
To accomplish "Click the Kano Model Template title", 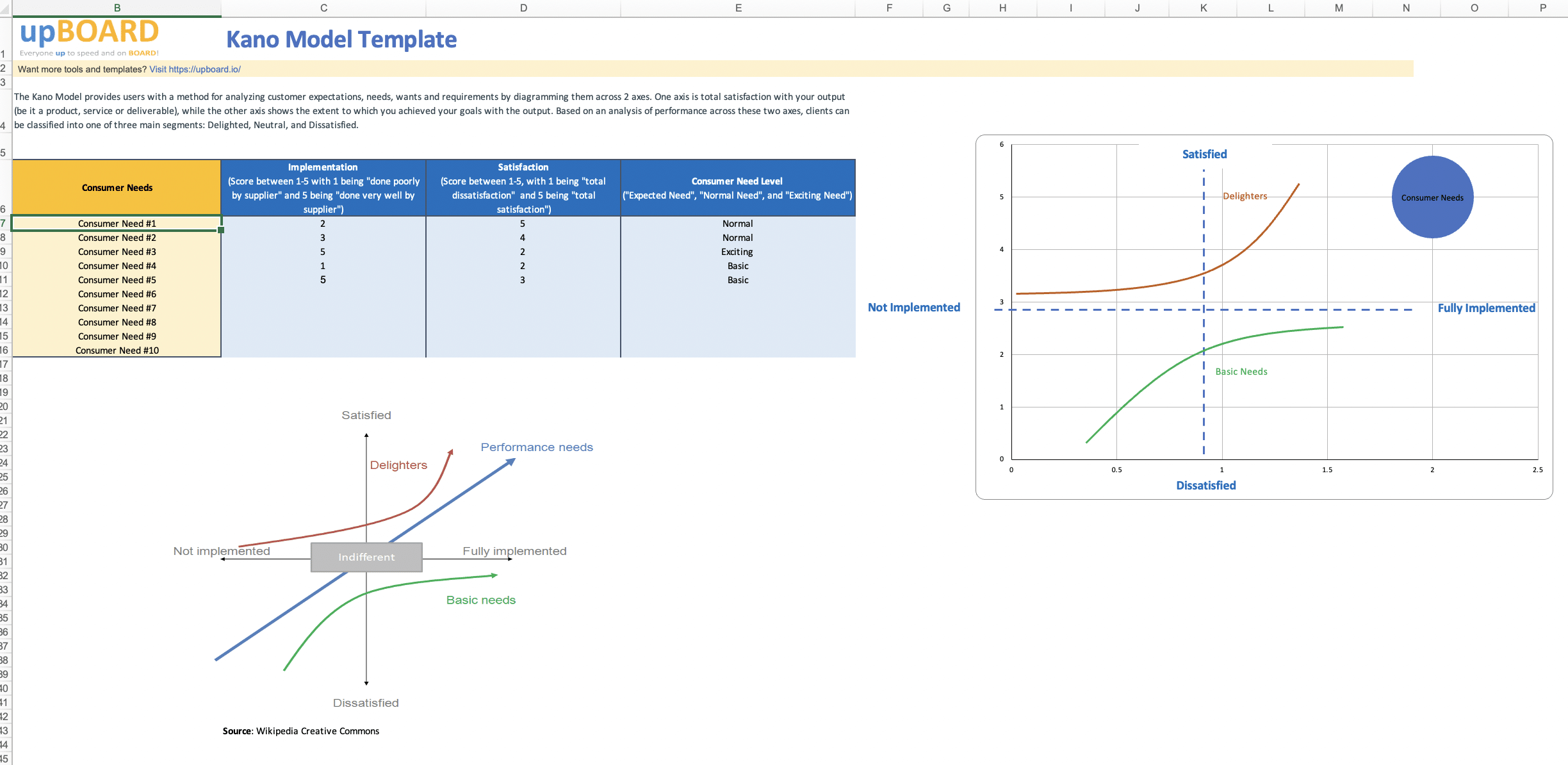I will [341, 40].
